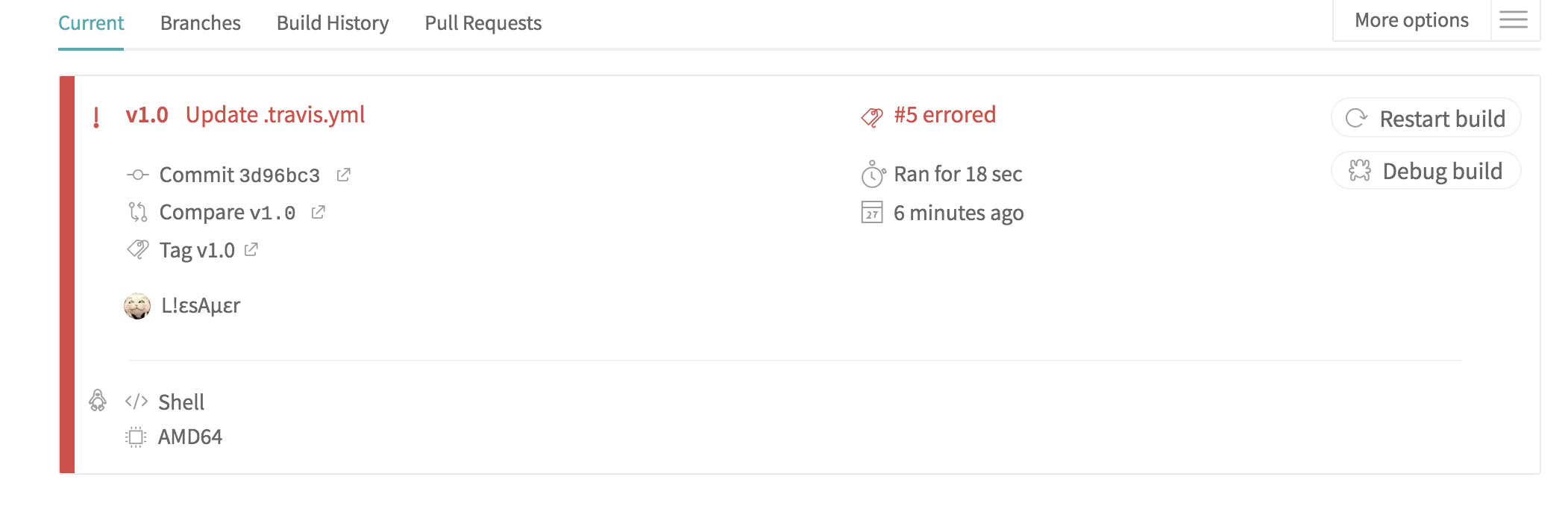
Task: Open the Compare v1.0 external link icon
Action: [x=318, y=212]
